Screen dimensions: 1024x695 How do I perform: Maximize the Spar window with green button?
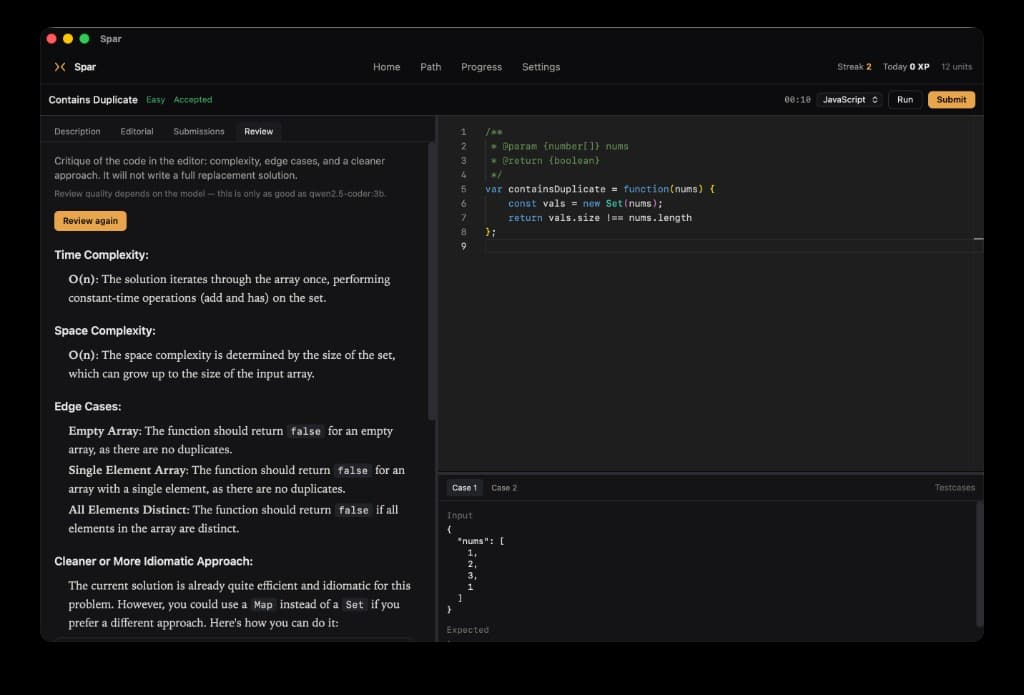84,39
